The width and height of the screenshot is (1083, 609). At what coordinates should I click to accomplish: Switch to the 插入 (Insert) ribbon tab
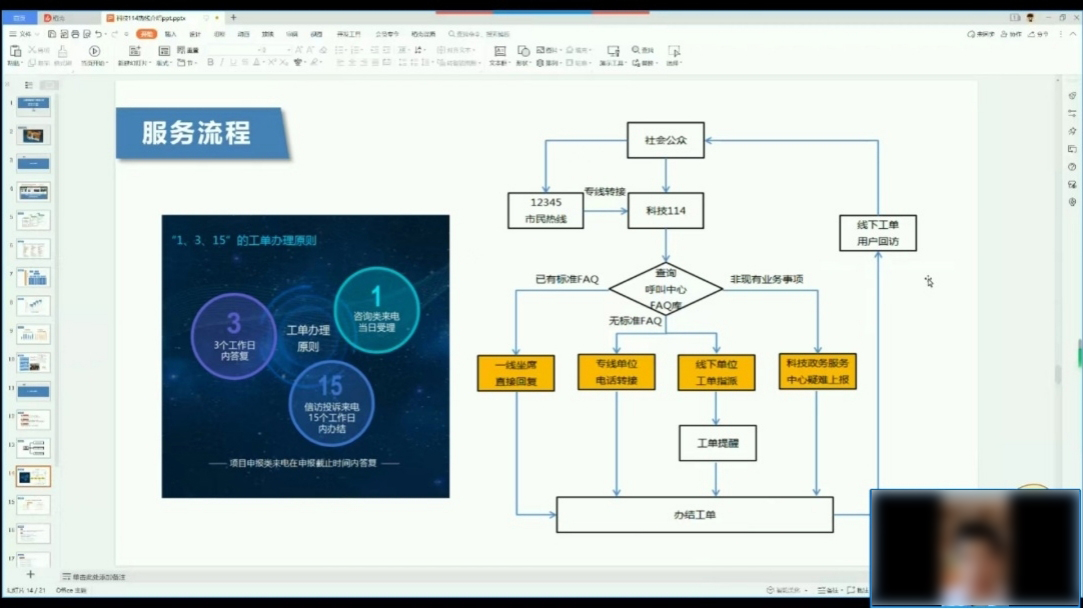170,34
